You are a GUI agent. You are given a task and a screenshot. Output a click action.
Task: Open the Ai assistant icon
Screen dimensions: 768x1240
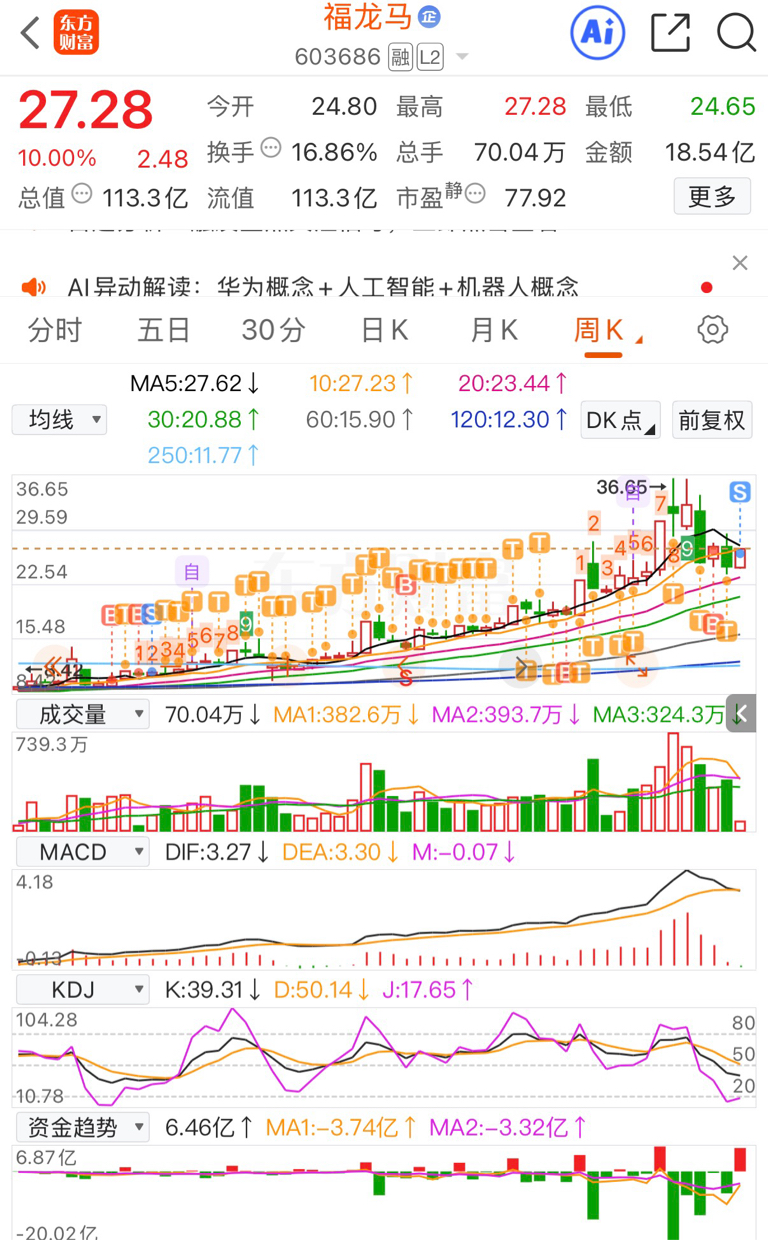[x=597, y=33]
